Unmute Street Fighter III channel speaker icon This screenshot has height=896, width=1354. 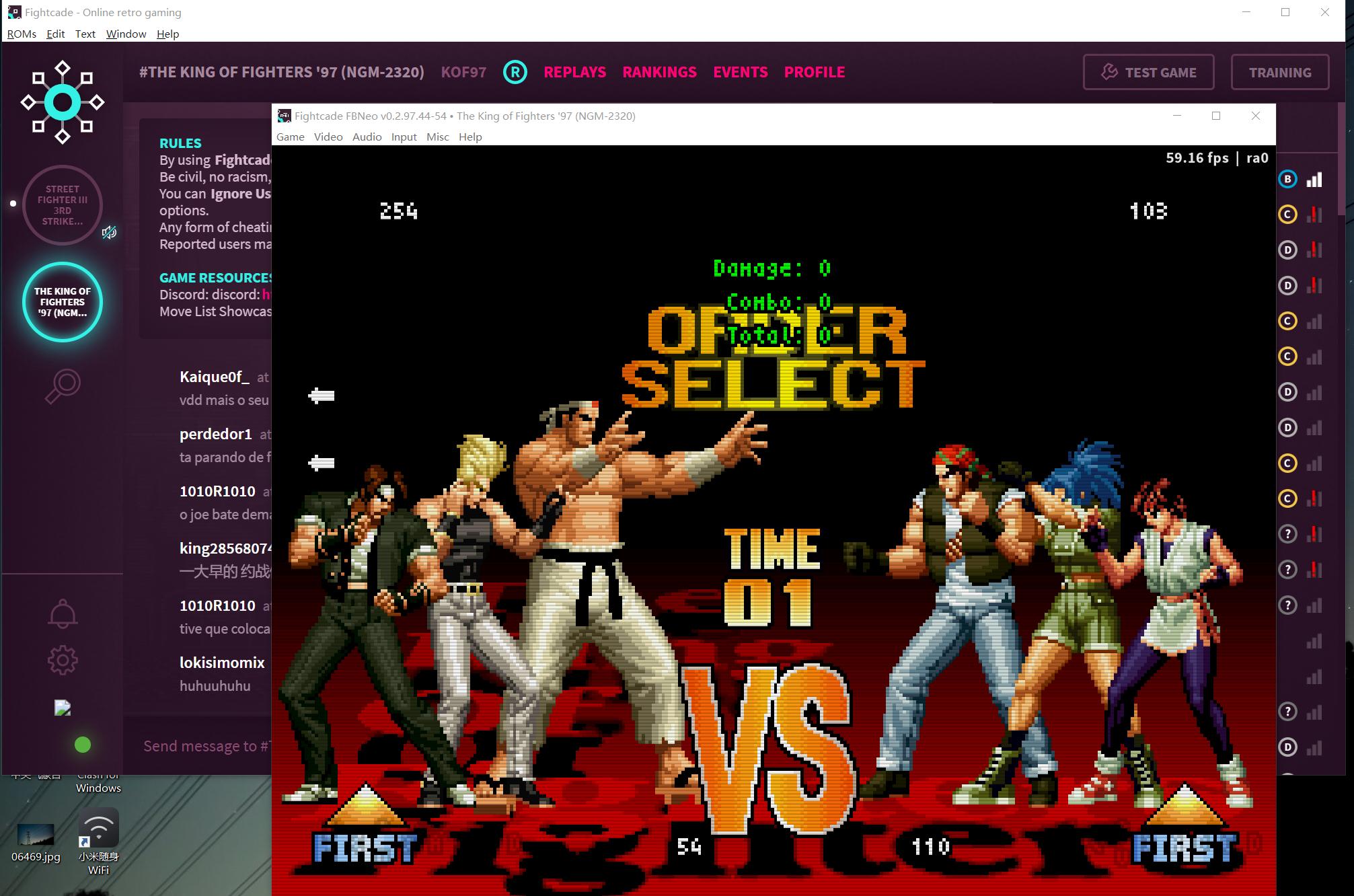click(109, 233)
